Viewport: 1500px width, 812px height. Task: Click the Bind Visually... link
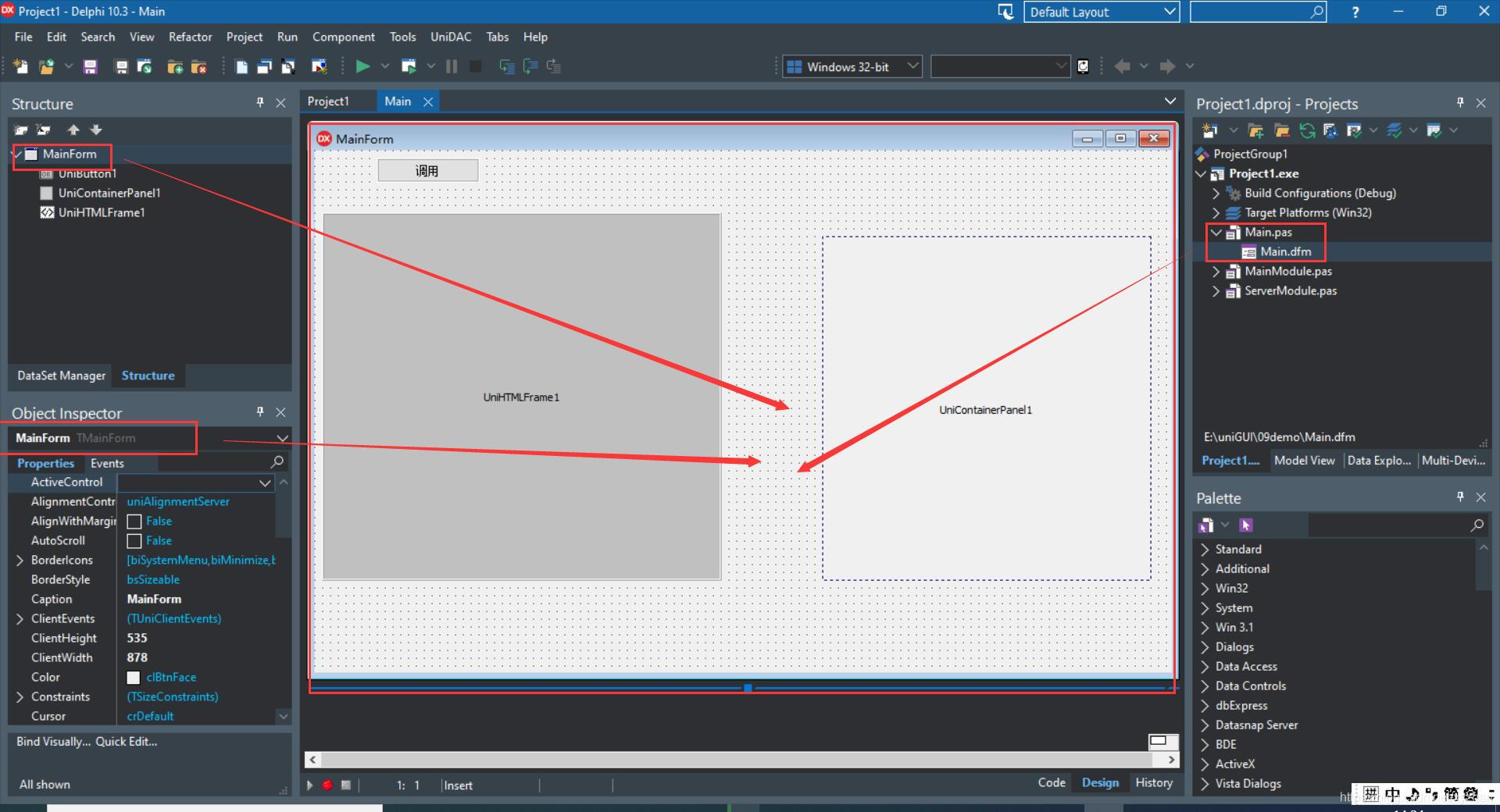coord(53,742)
